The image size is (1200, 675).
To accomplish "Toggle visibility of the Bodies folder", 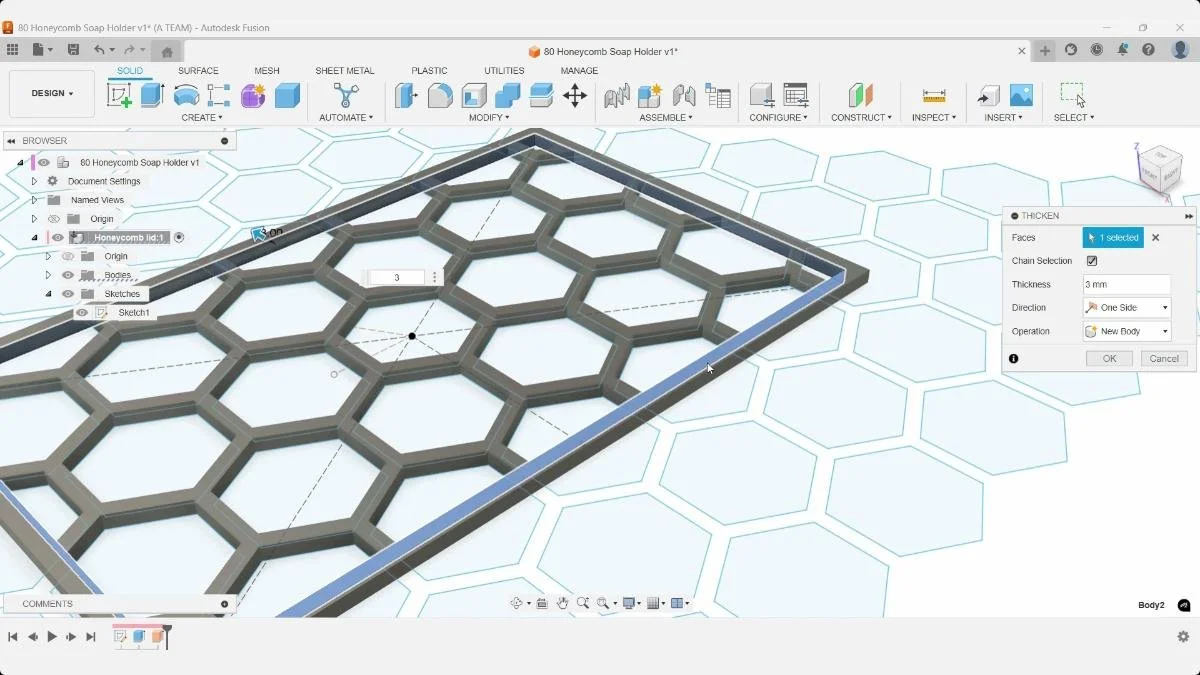I will (68, 275).
